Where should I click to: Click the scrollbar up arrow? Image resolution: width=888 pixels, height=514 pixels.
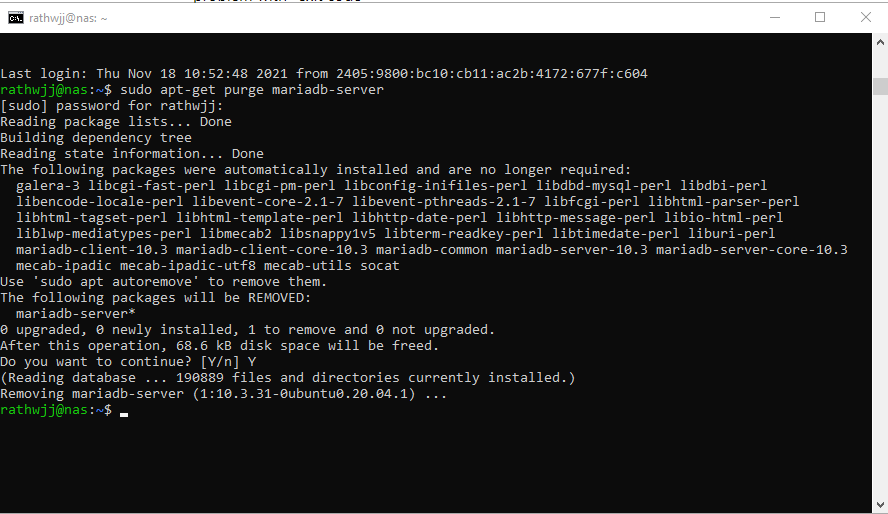tap(879, 42)
